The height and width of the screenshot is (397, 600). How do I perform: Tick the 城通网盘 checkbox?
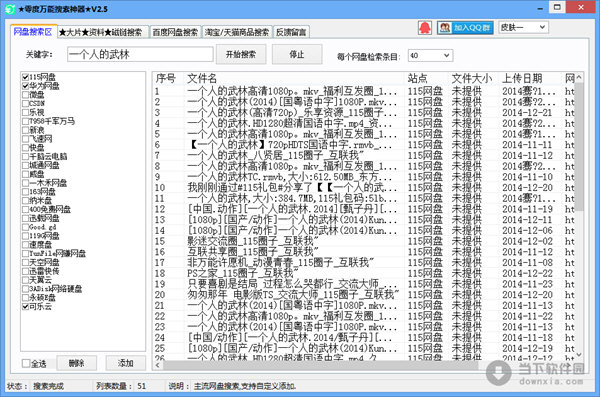(25, 165)
